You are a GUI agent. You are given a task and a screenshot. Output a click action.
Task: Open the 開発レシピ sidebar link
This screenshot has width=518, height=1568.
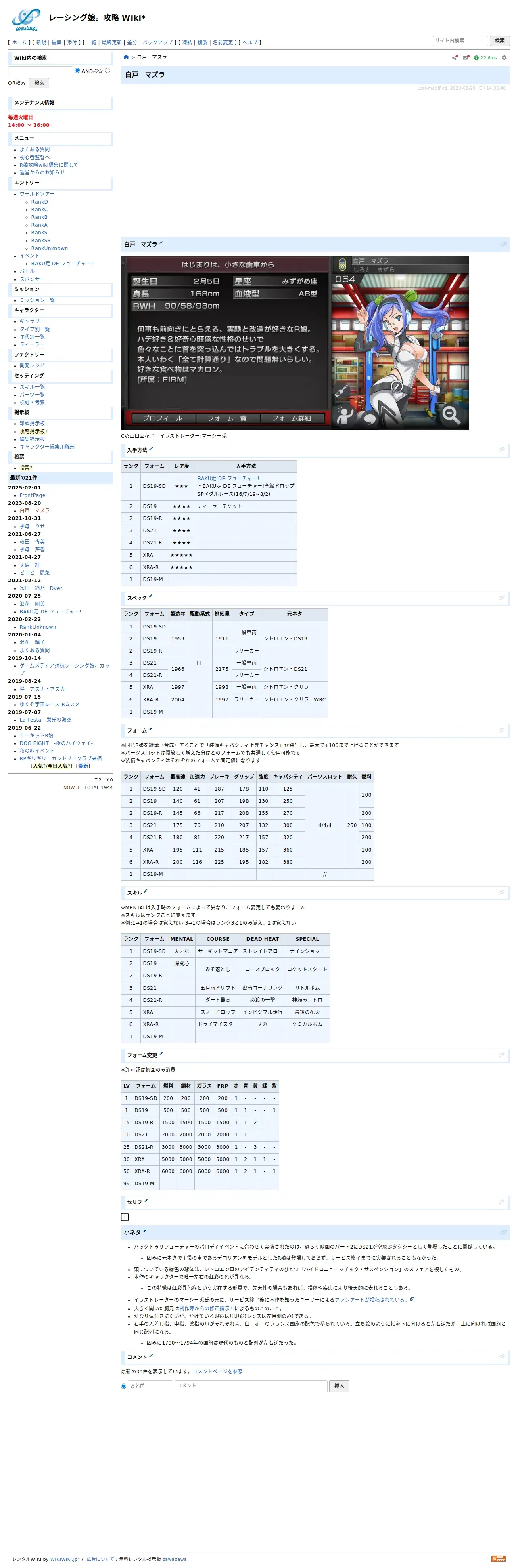[31, 366]
